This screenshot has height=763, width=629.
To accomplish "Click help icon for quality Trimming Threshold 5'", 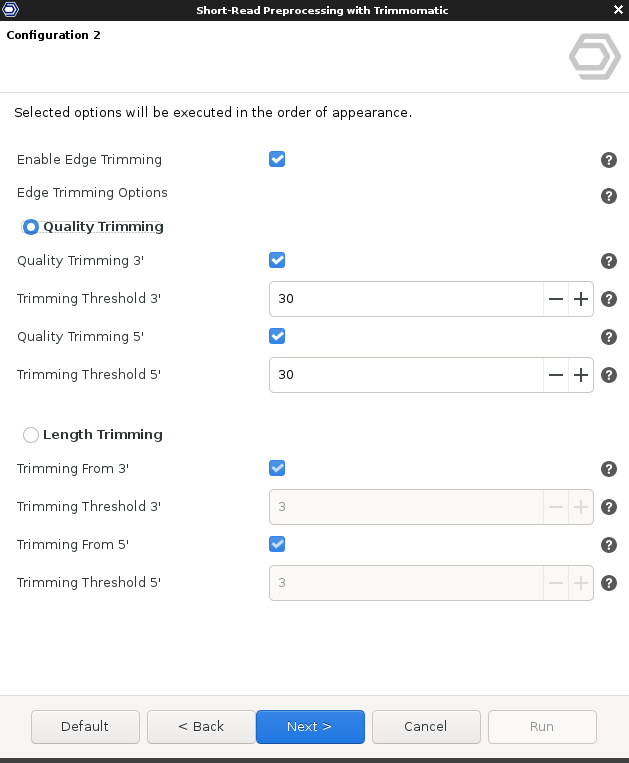I will (x=609, y=375).
